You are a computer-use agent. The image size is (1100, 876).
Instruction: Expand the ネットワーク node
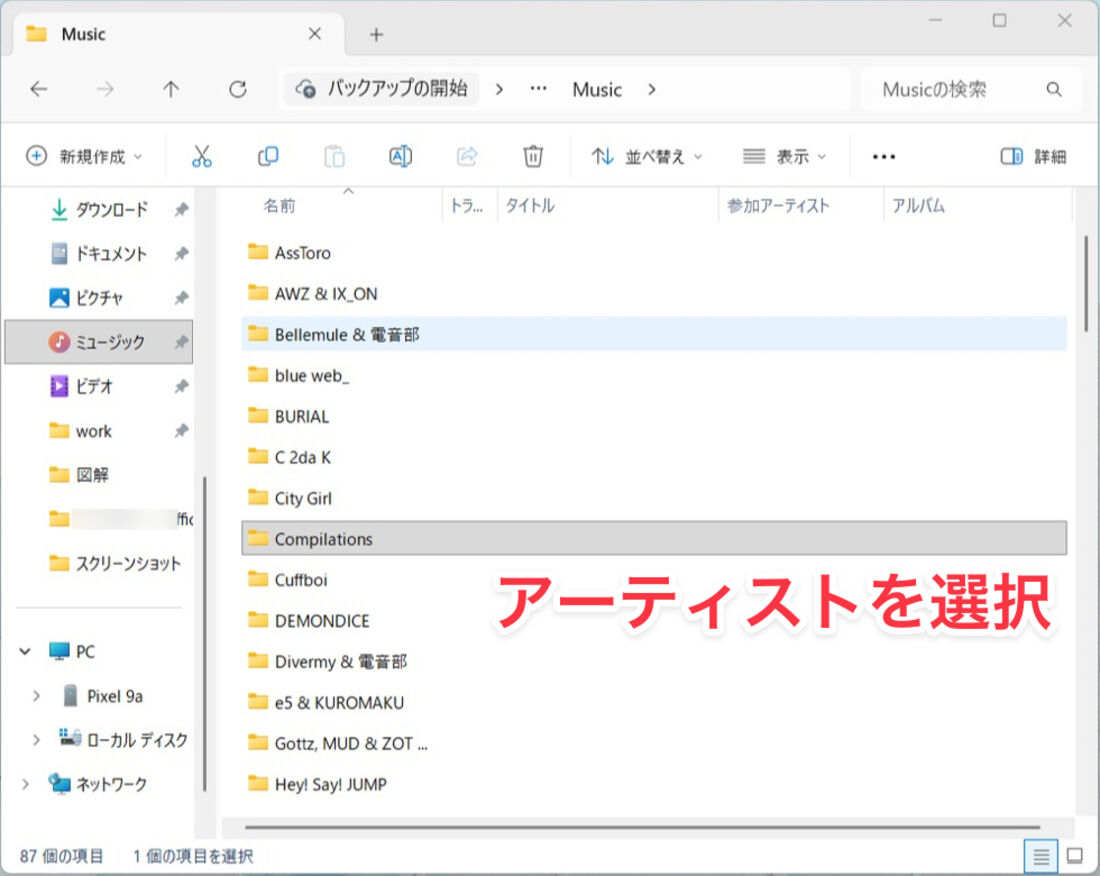click(25, 784)
